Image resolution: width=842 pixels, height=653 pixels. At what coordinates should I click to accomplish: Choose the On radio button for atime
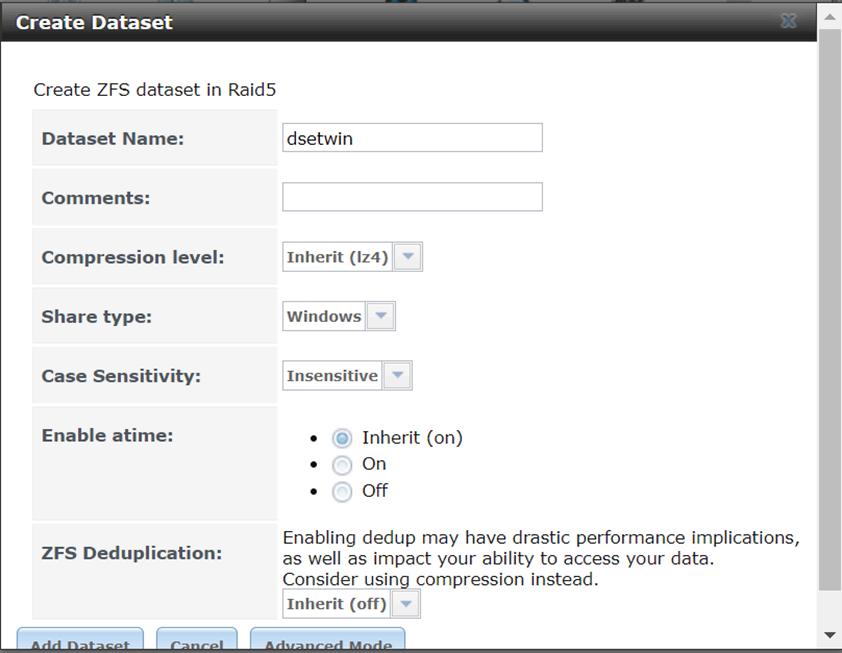(x=342, y=465)
